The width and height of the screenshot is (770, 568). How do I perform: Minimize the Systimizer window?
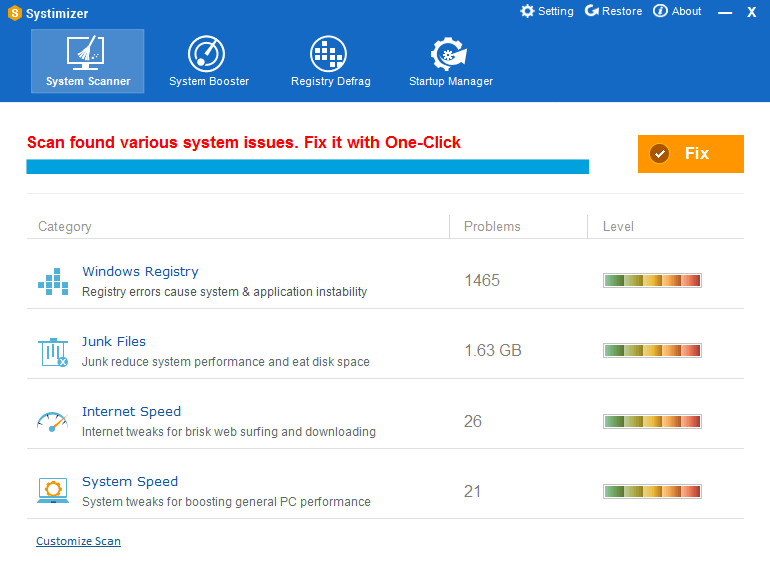pyautogui.click(x=725, y=12)
